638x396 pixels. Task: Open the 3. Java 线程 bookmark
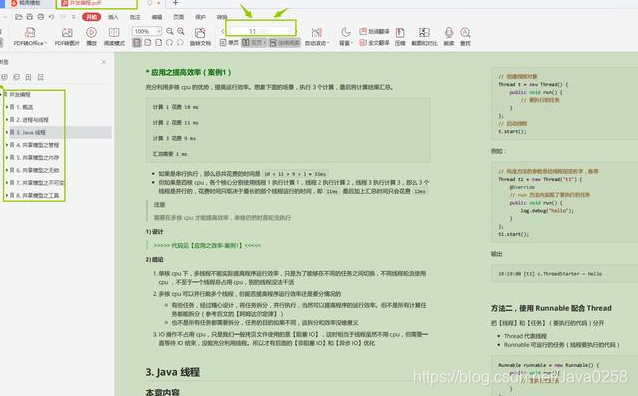coord(31,132)
